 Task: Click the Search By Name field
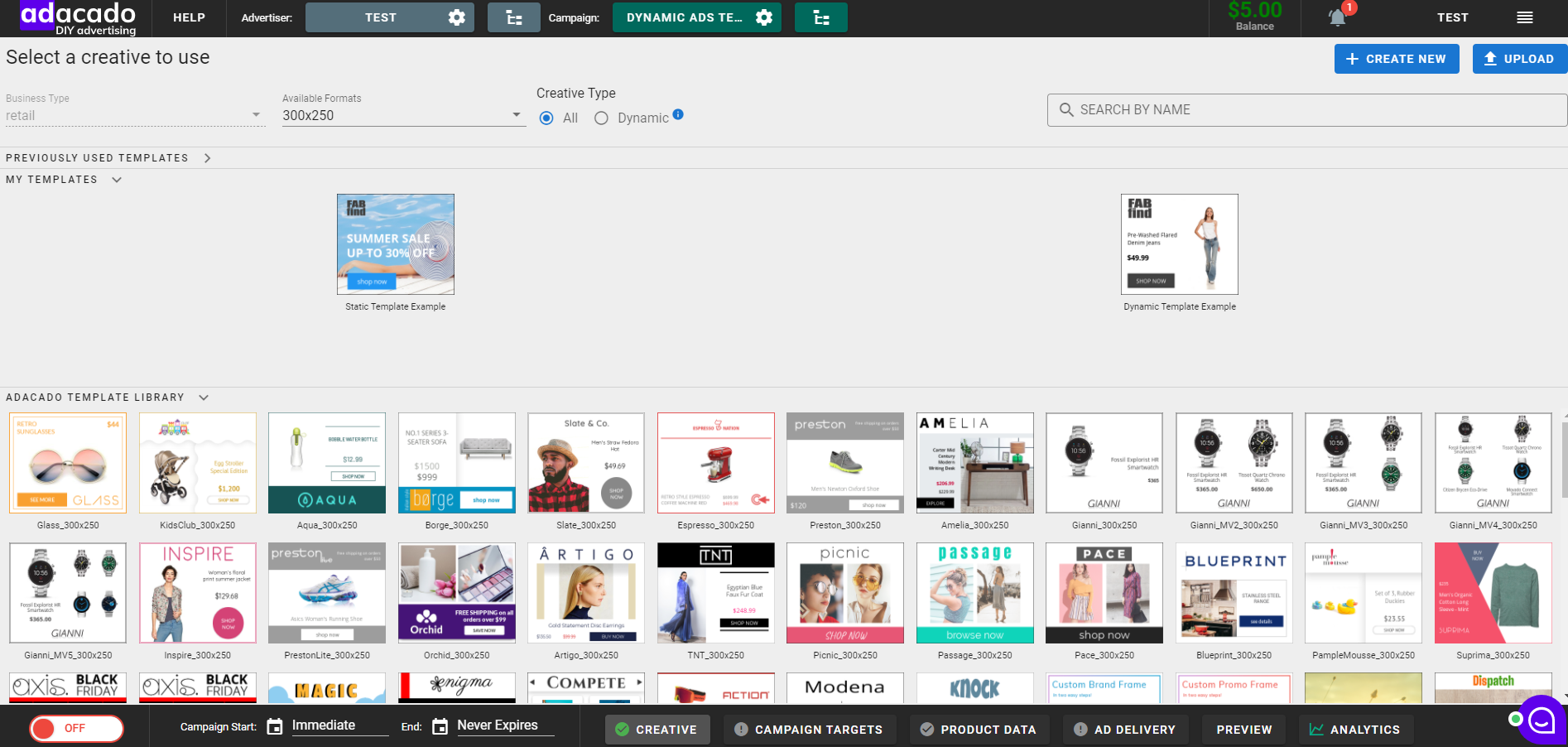[1307, 109]
